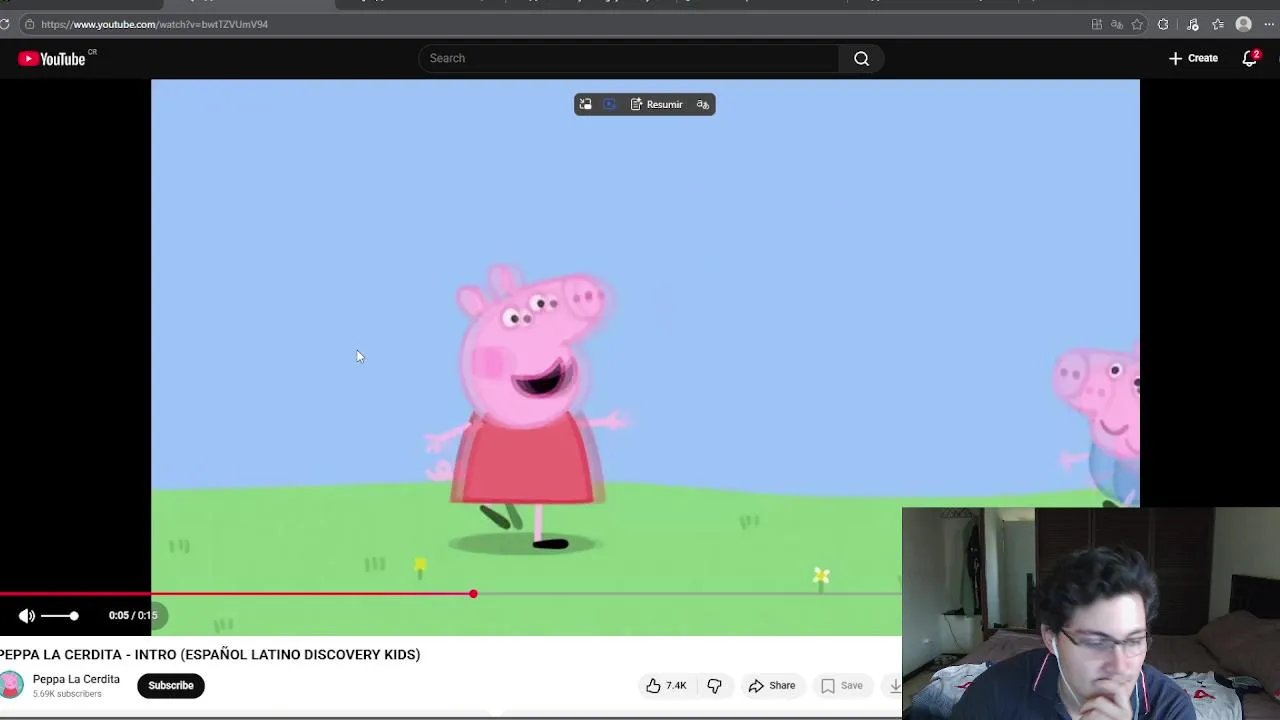Mute the video with the speaker icon
This screenshot has width=1280, height=720.
click(x=27, y=616)
